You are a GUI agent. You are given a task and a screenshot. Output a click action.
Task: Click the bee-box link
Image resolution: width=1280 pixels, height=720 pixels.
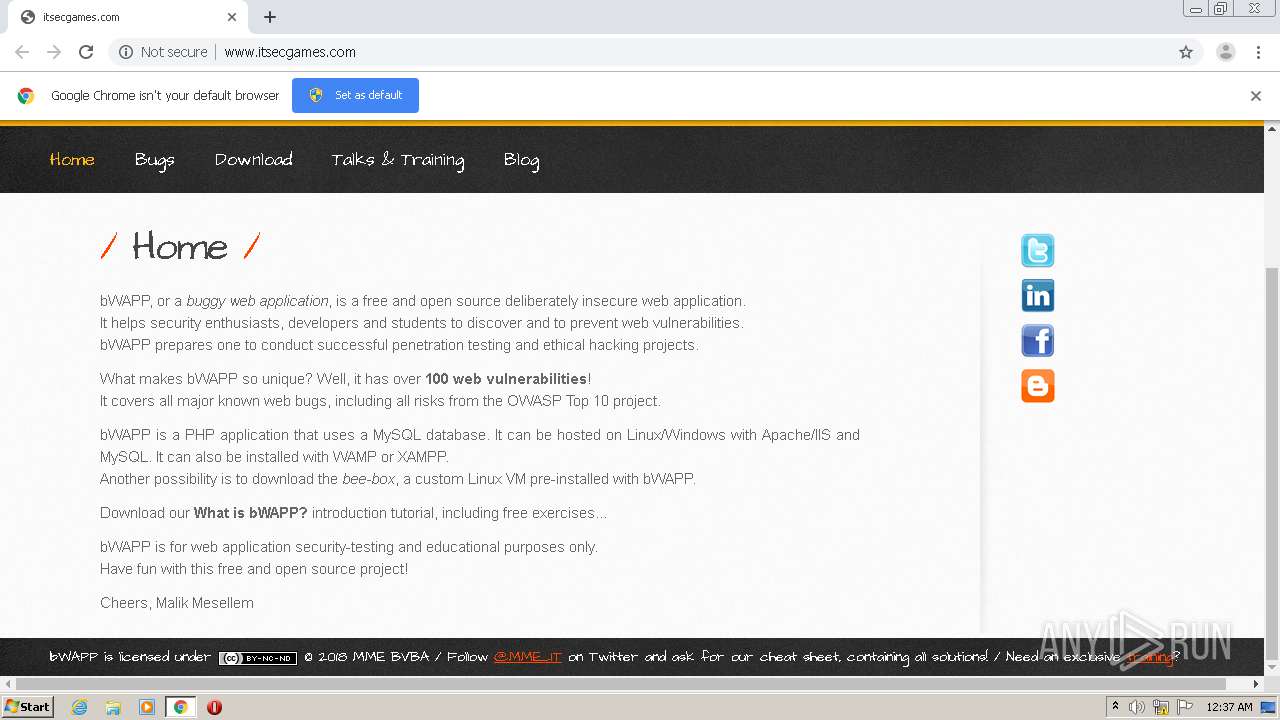(x=369, y=479)
